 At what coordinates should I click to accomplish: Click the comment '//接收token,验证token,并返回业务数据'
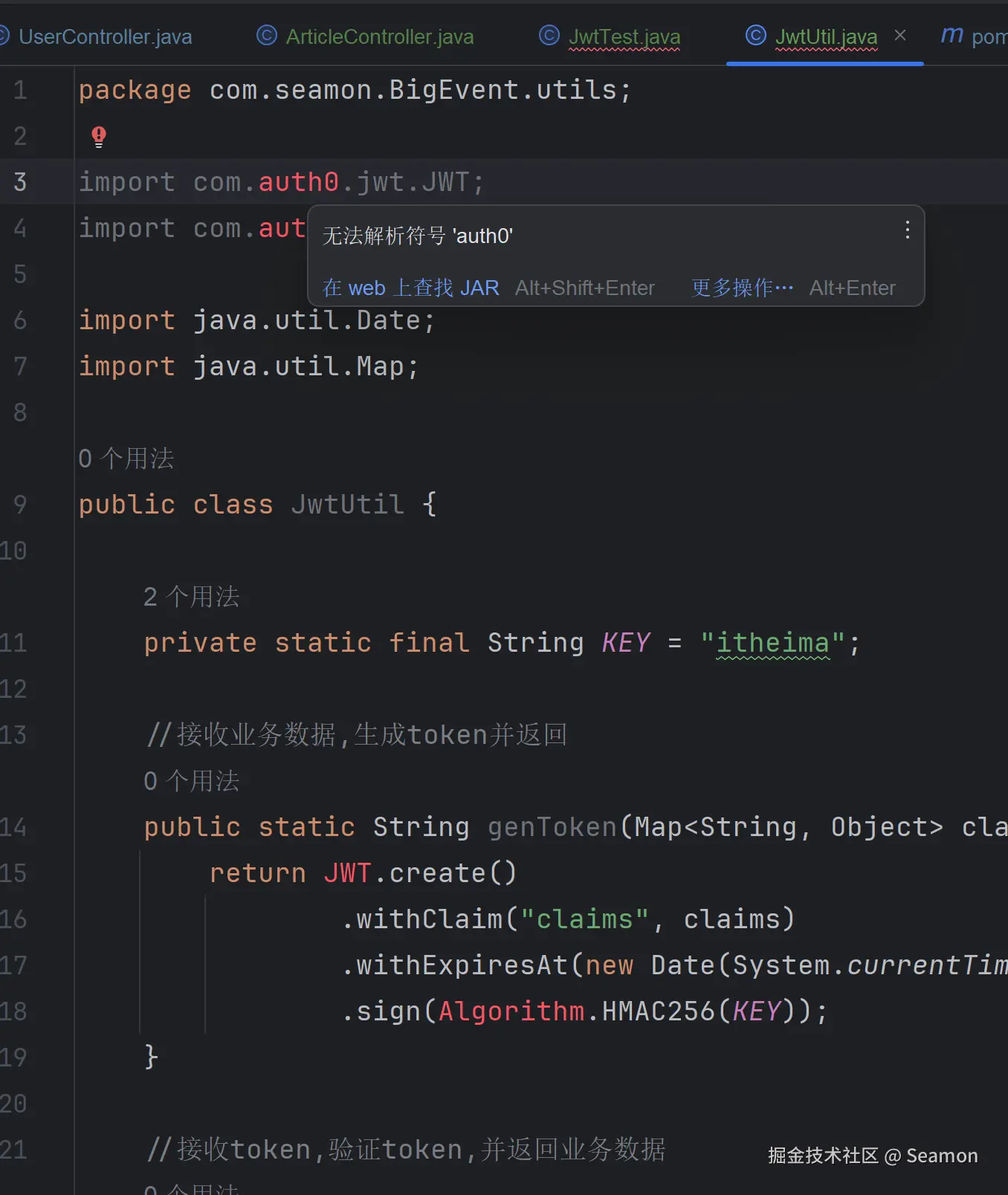406,1150
